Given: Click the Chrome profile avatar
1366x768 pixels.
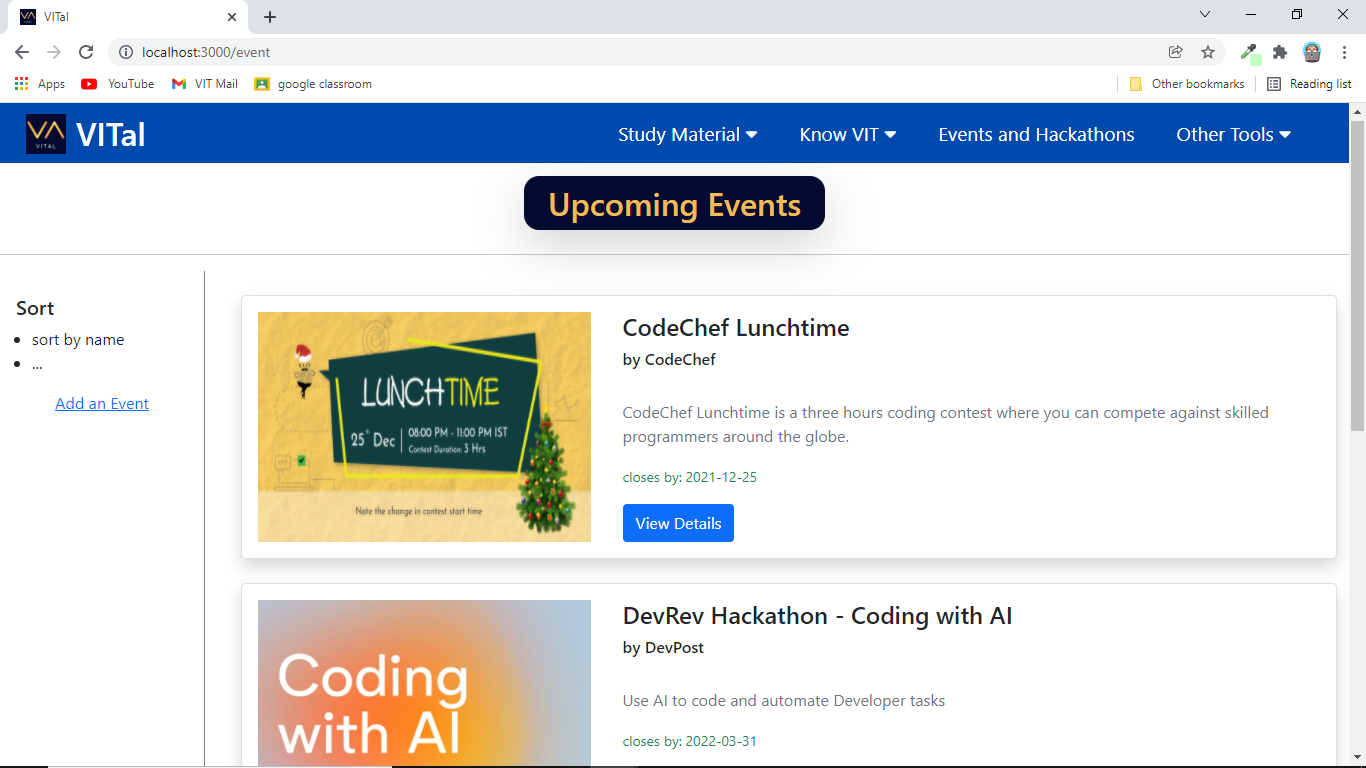Looking at the screenshot, I should click(1312, 52).
